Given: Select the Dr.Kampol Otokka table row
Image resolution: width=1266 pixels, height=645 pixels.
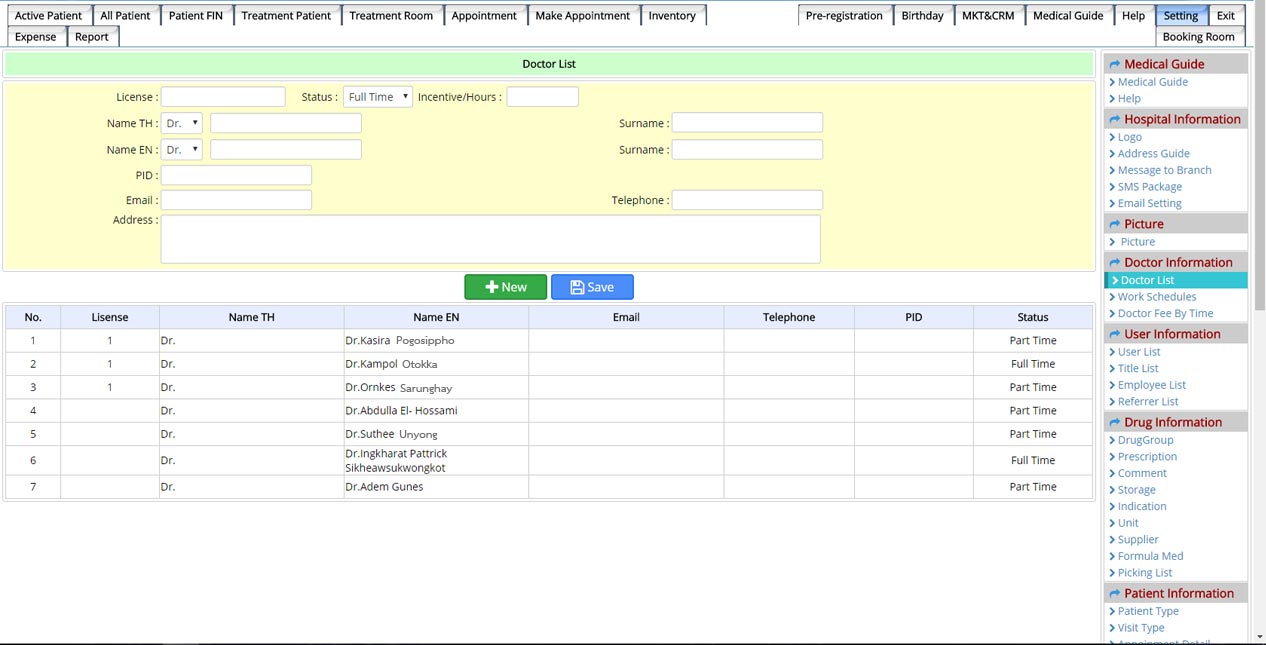Looking at the screenshot, I should pyautogui.click(x=391, y=364).
